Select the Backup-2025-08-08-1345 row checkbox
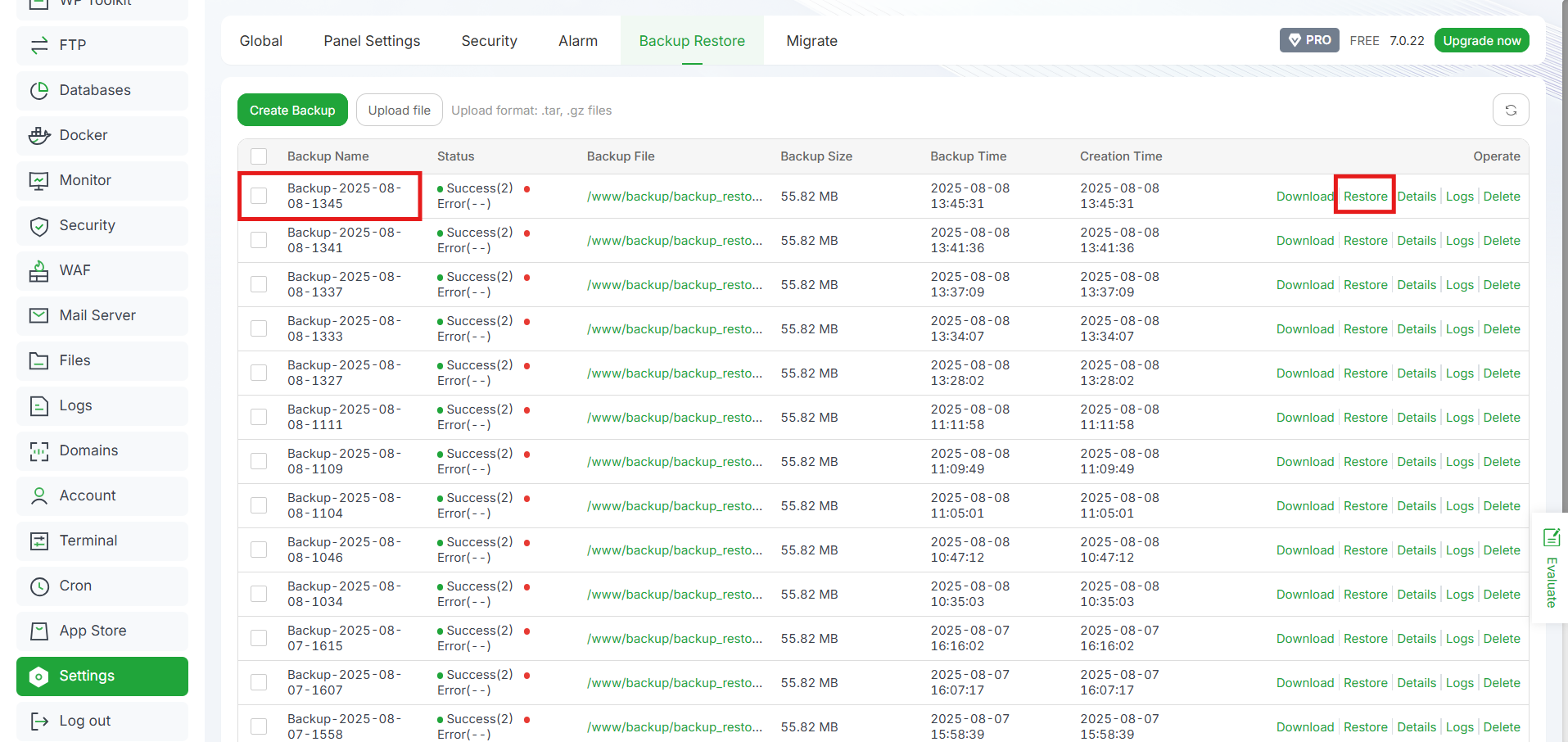 pos(259,196)
